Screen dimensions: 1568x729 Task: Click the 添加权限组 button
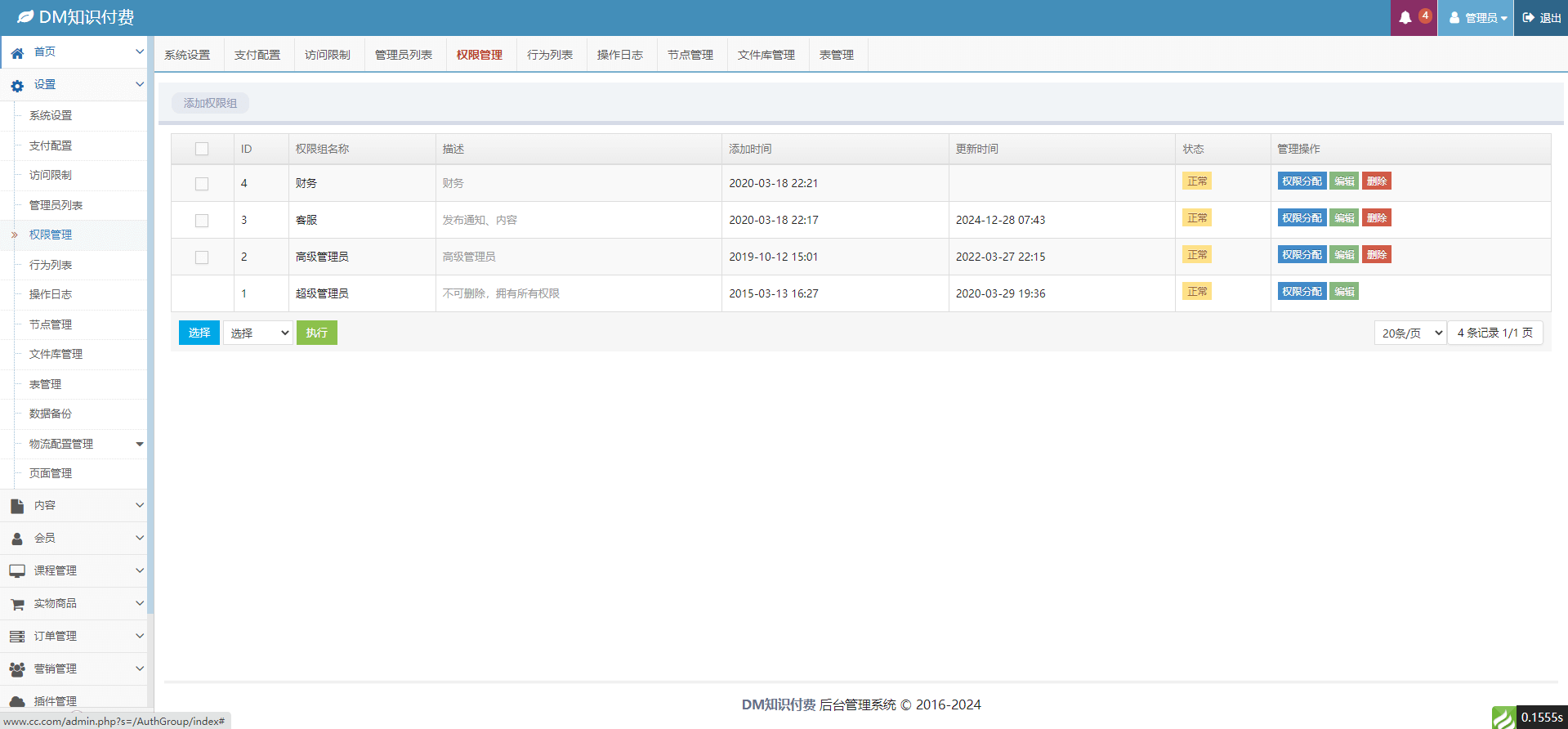click(x=210, y=103)
